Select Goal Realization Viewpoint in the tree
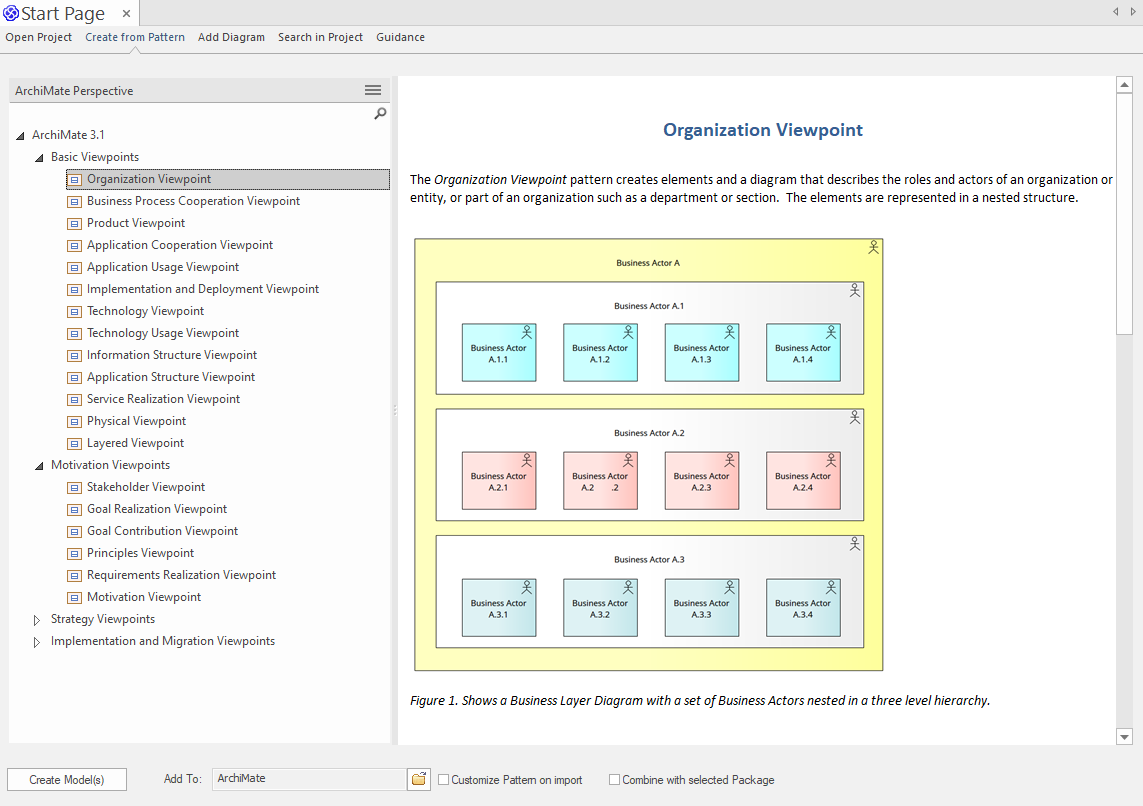The height and width of the screenshot is (806, 1143). pyautogui.click(x=157, y=509)
